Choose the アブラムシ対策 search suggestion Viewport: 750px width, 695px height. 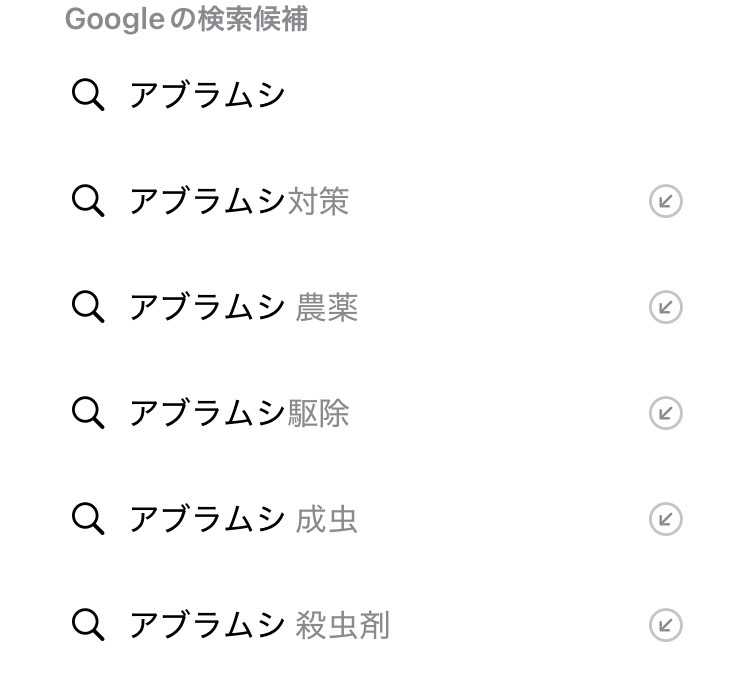(x=239, y=202)
